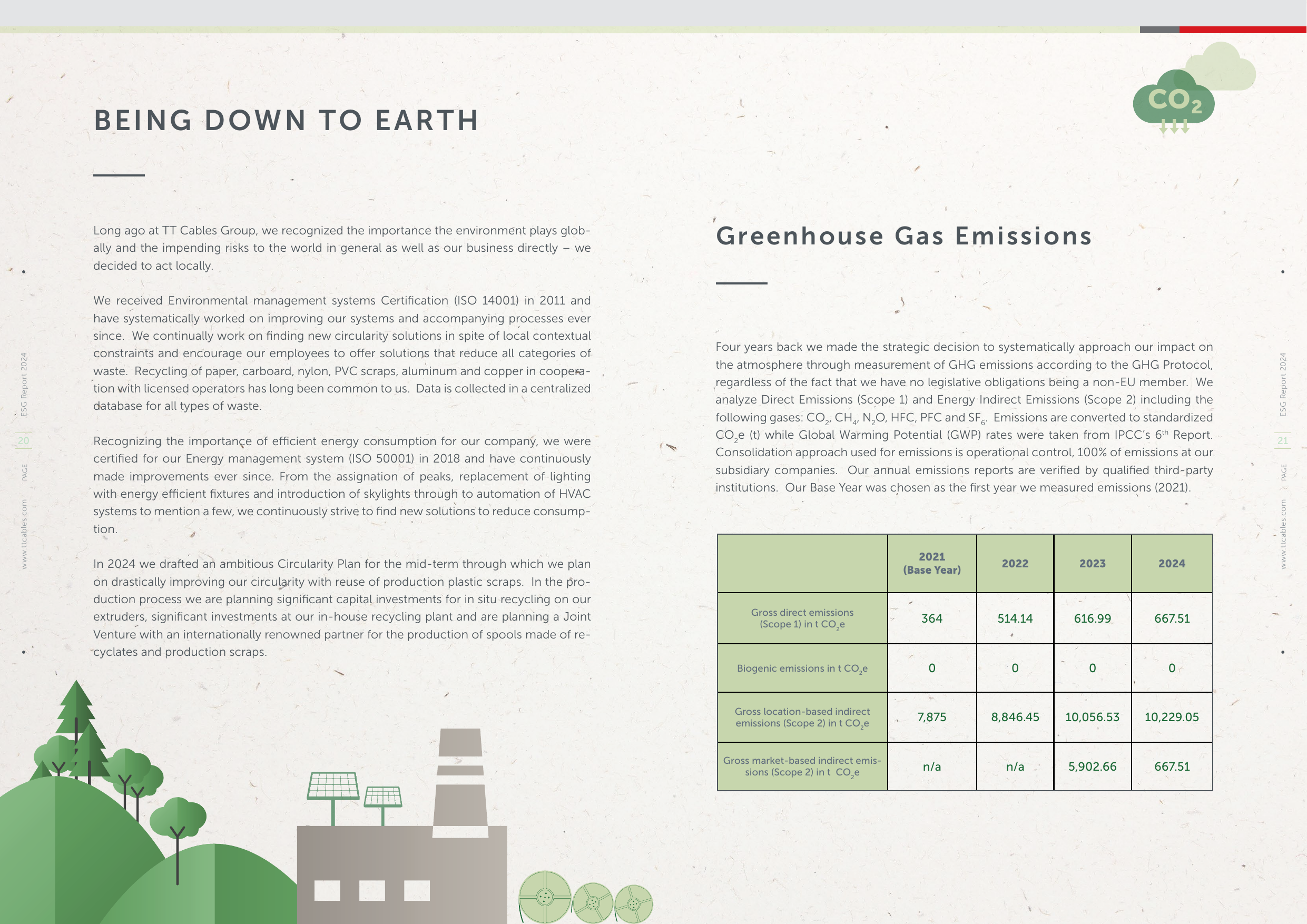Image resolution: width=1307 pixels, height=924 pixels.
Task: Click "www.ttcables.com" in the left margin
Action: coord(24,534)
